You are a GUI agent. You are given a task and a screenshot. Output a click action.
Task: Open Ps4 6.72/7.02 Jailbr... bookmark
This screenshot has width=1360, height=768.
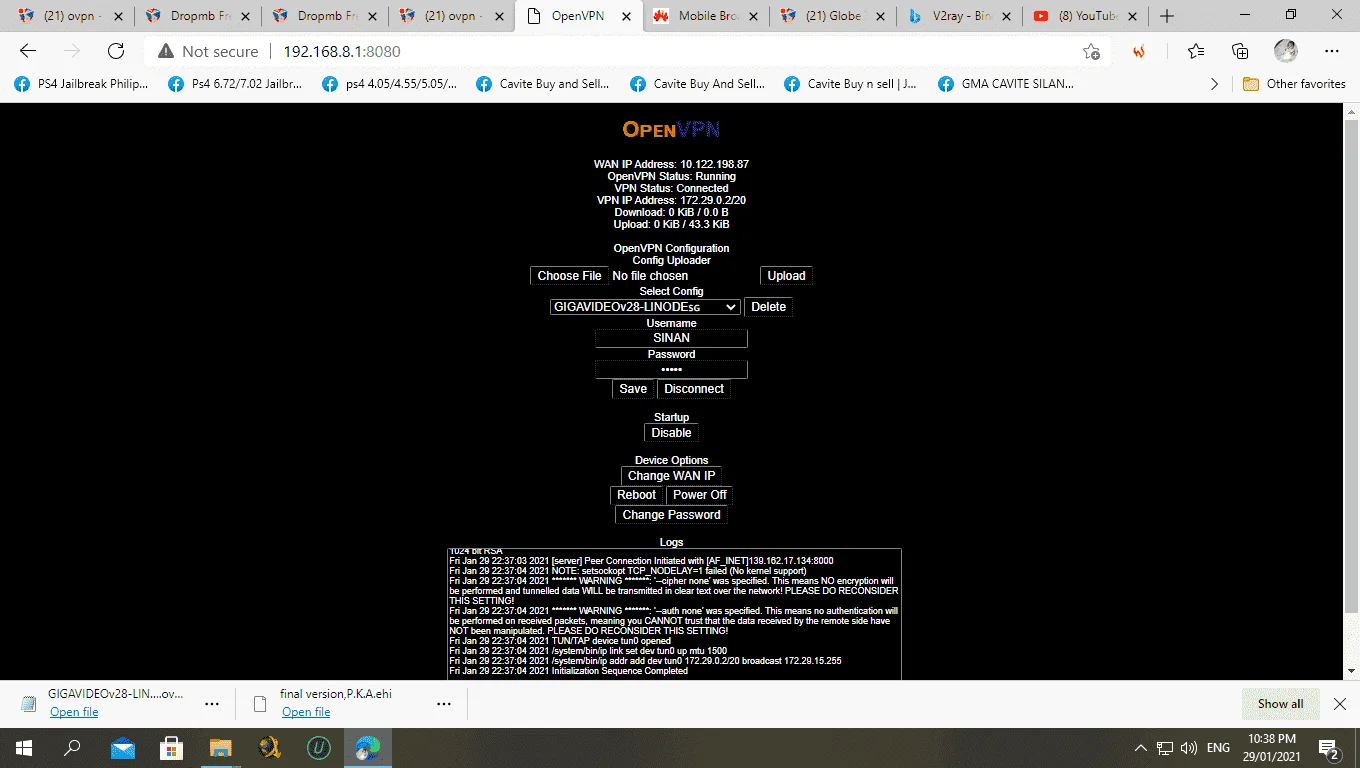point(236,84)
